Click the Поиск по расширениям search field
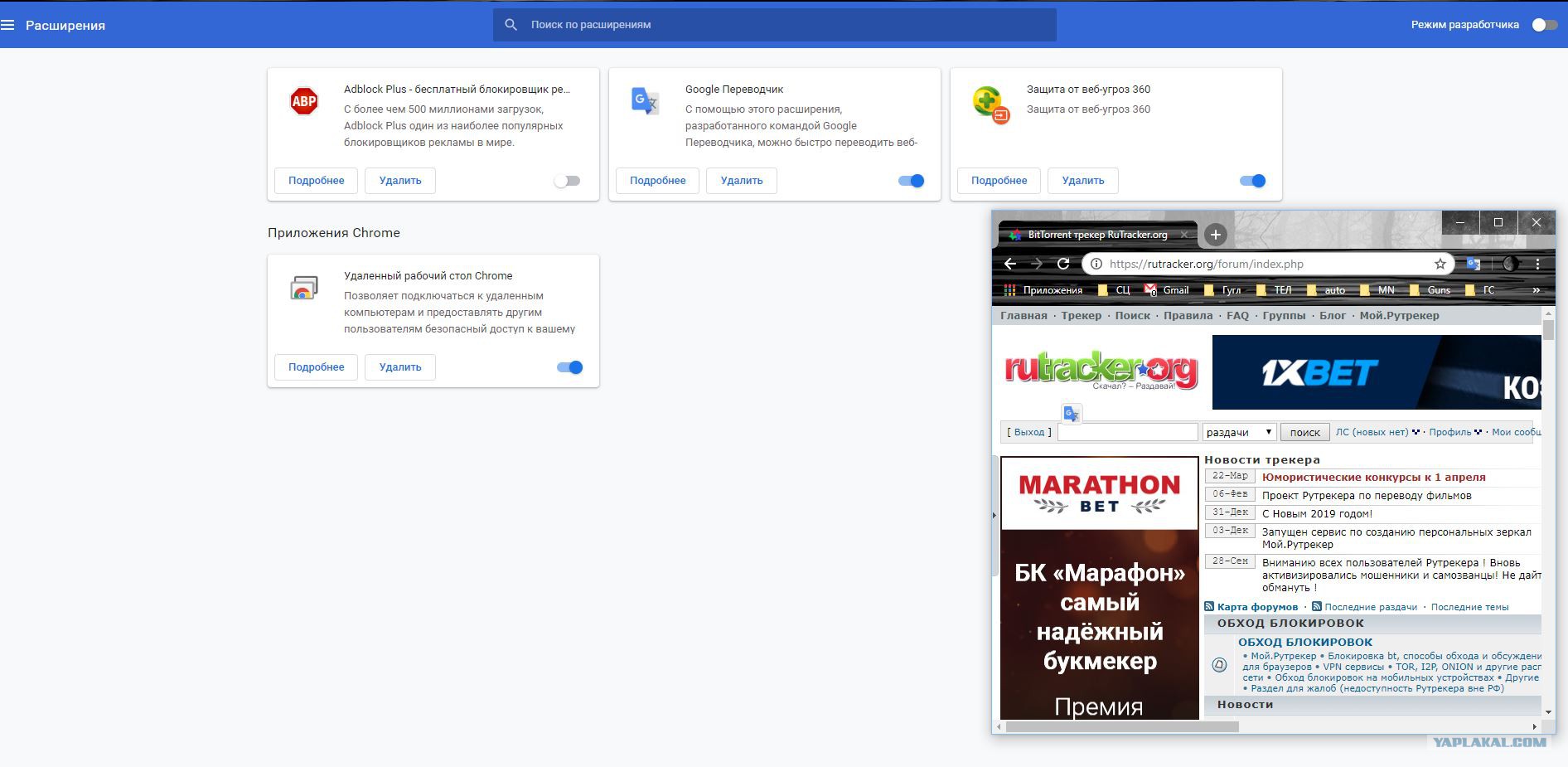The image size is (1568, 767). coord(775,25)
